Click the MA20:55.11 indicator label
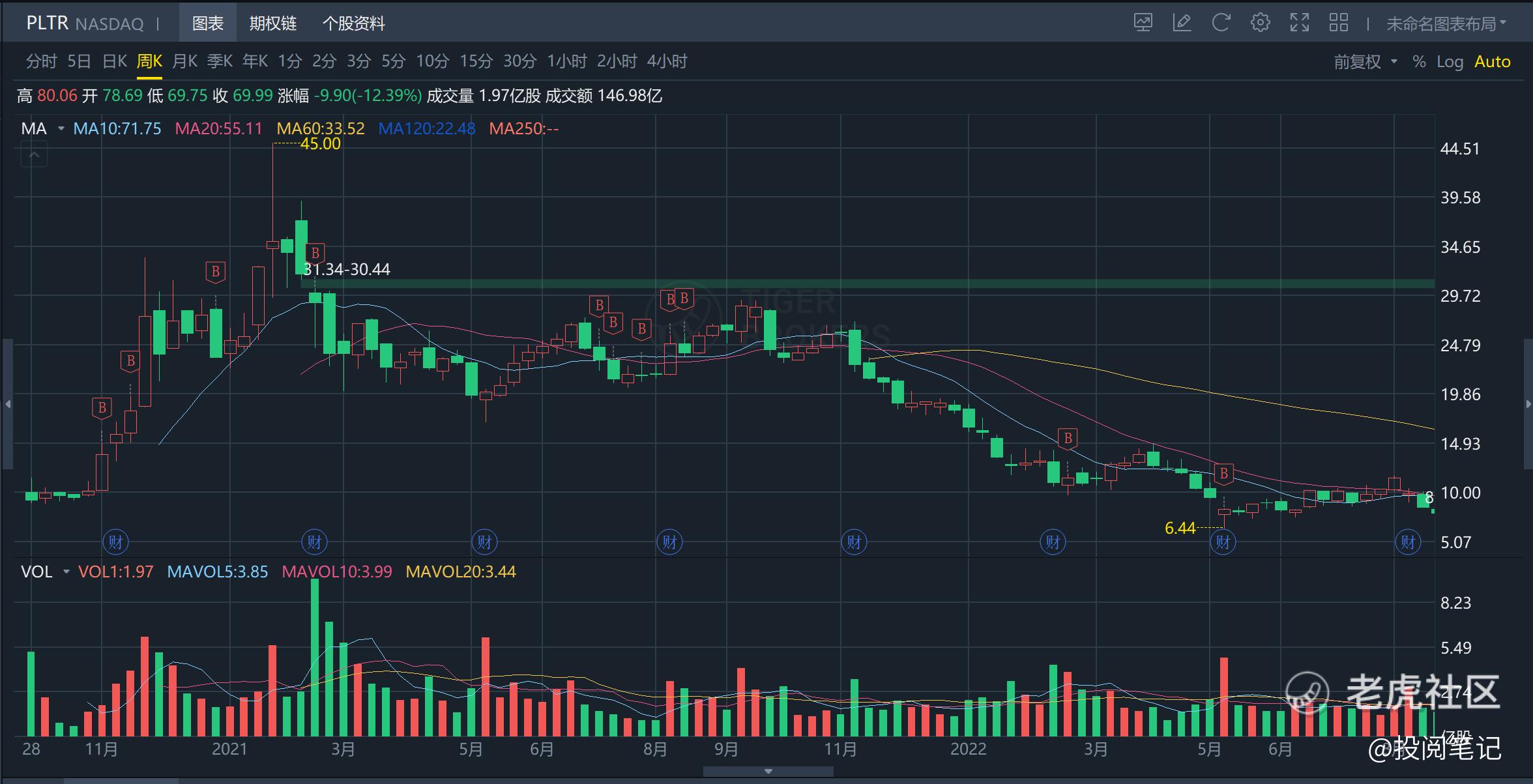 (x=218, y=128)
